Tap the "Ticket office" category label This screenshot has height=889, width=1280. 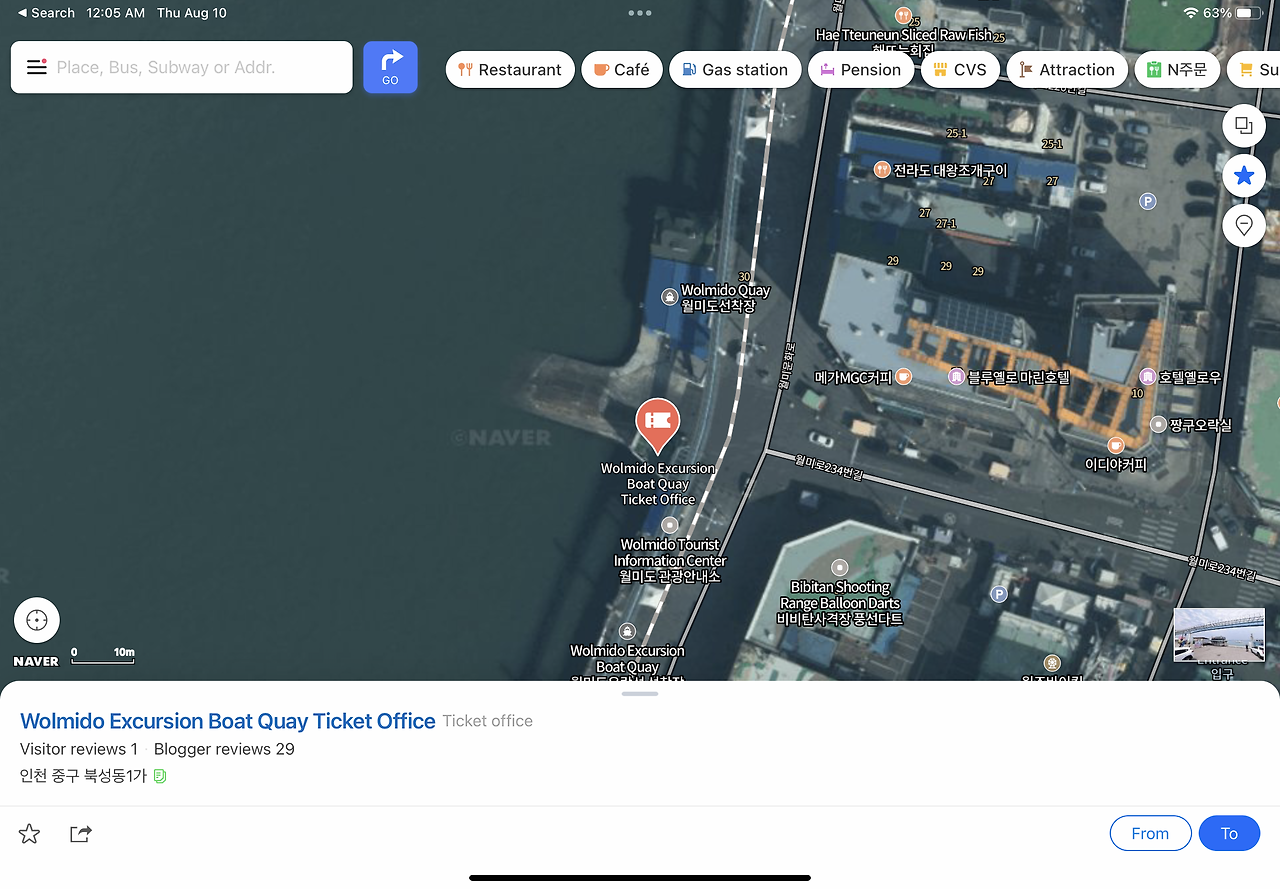coord(488,721)
